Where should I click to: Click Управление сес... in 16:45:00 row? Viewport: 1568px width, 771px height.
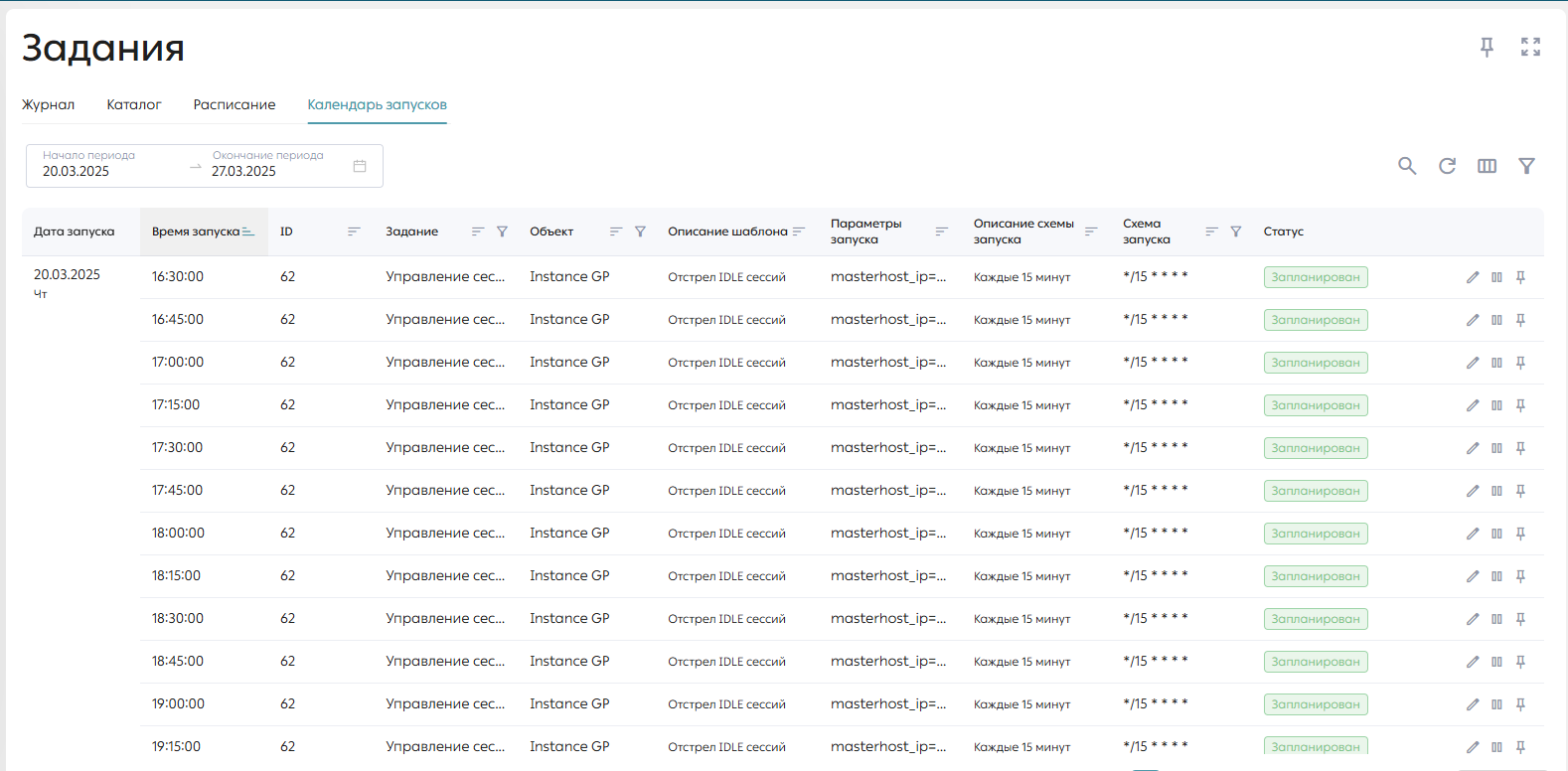[x=445, y=319]
